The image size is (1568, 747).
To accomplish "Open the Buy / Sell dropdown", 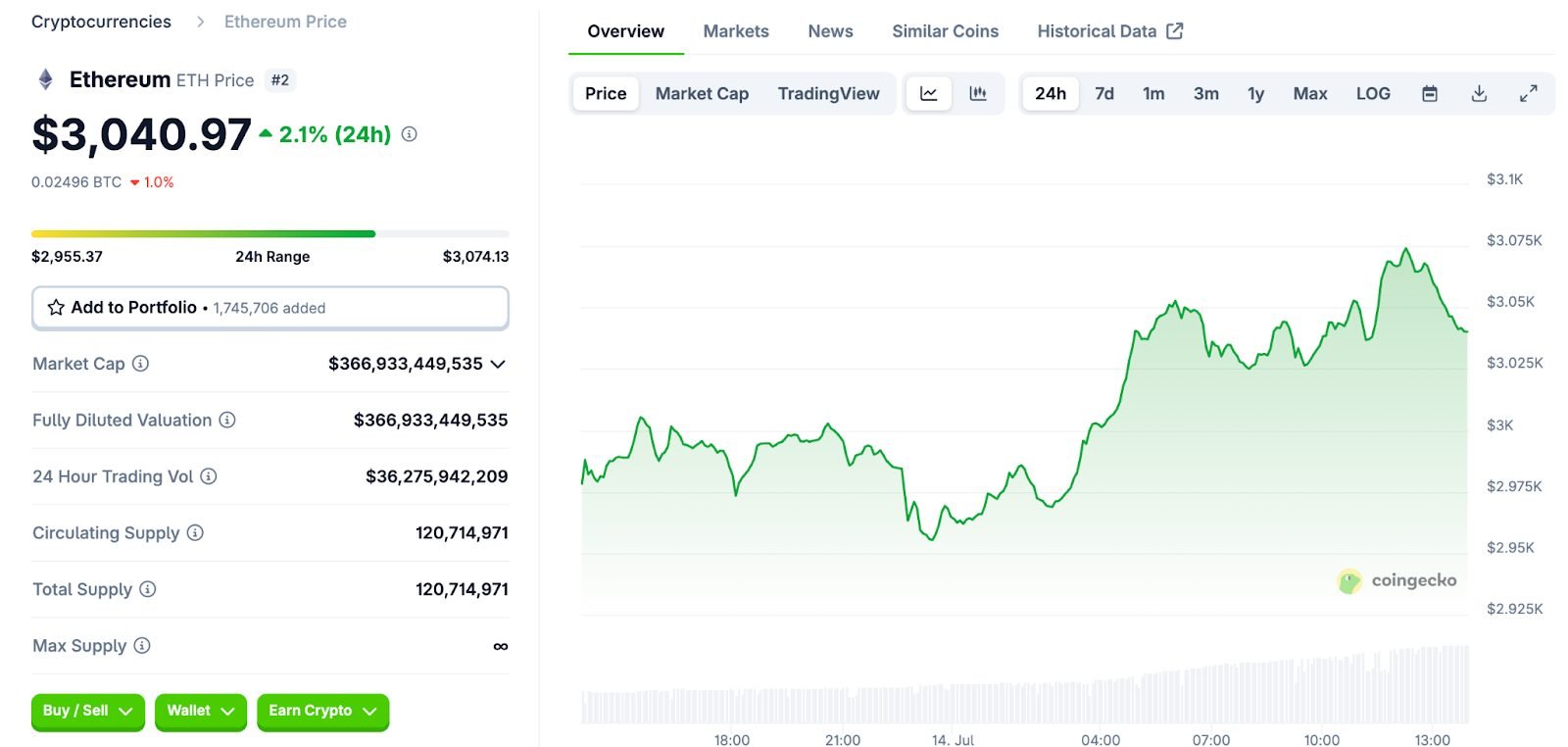I will (x=87, y=711).
